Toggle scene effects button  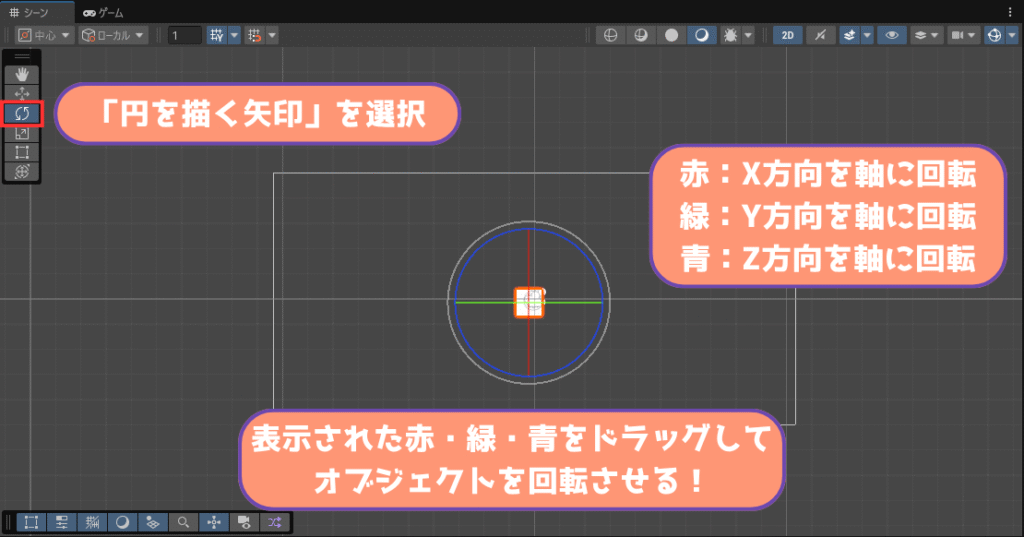(849, 35)
